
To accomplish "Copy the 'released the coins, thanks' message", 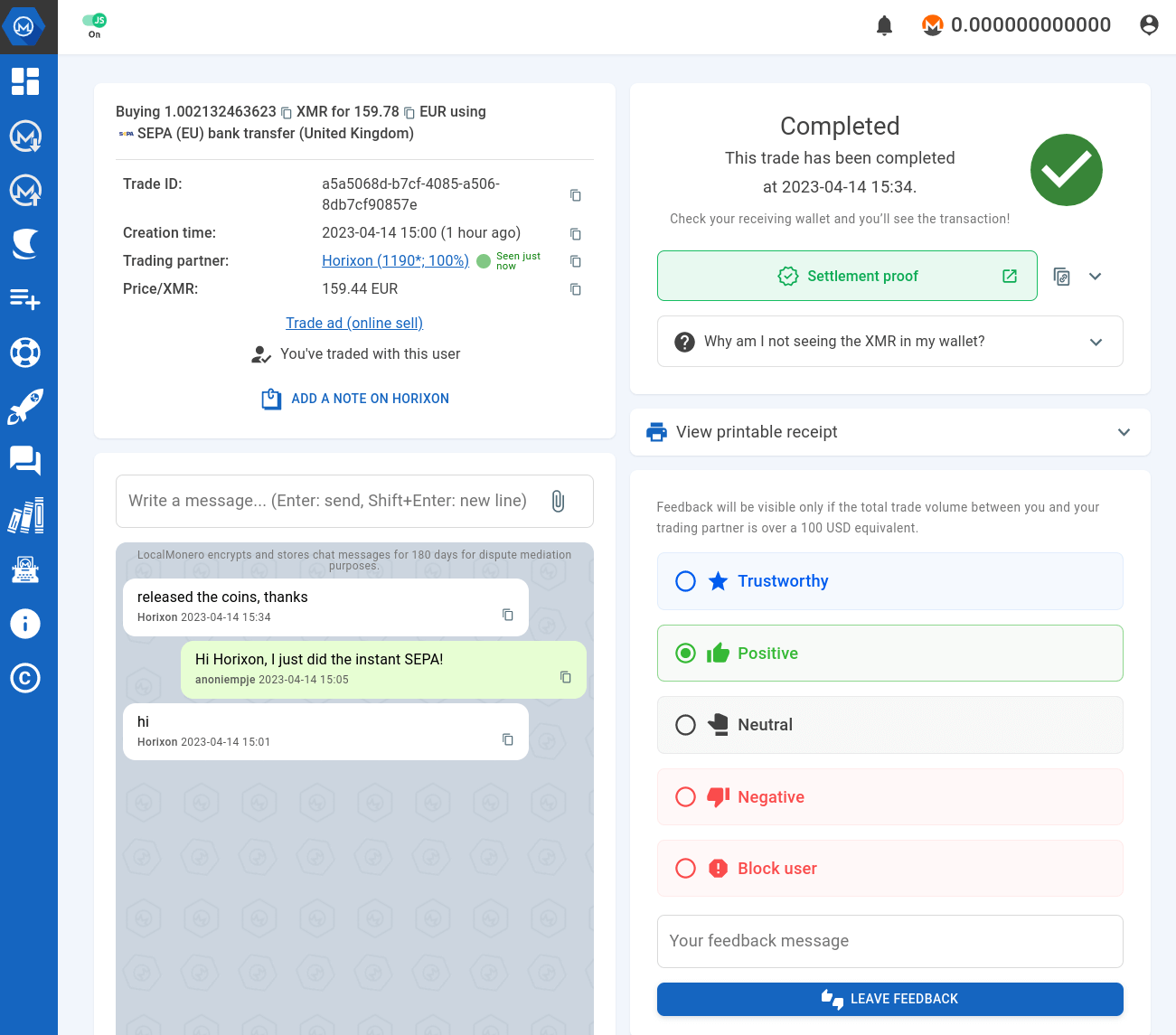I will click(x=507, y=615).
